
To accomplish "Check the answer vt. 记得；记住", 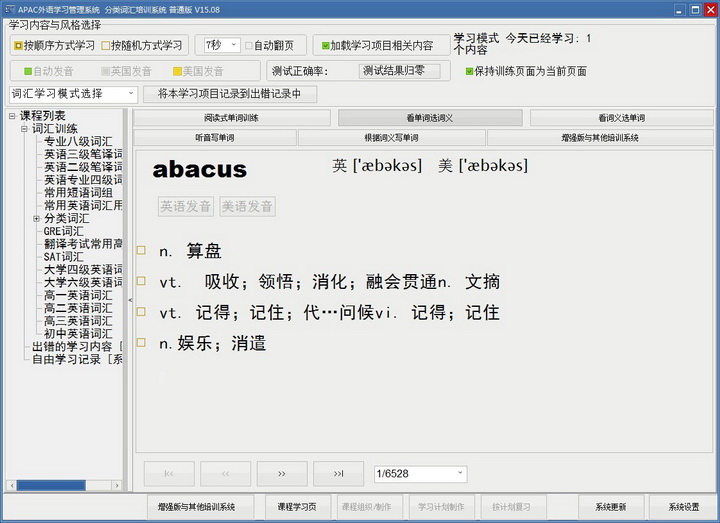I will pyautogui.click(x=141, y=312).
